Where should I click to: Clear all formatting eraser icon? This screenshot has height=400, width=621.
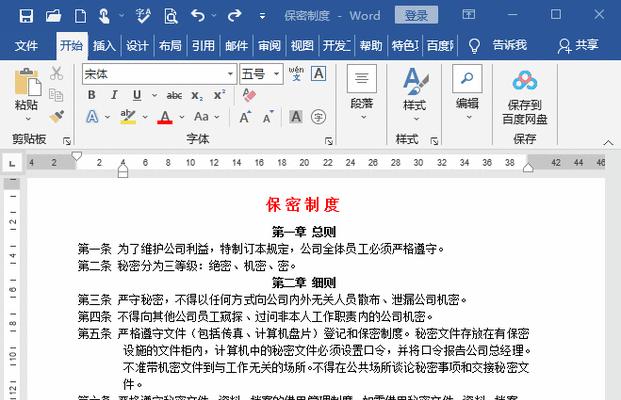click(249, 95)
